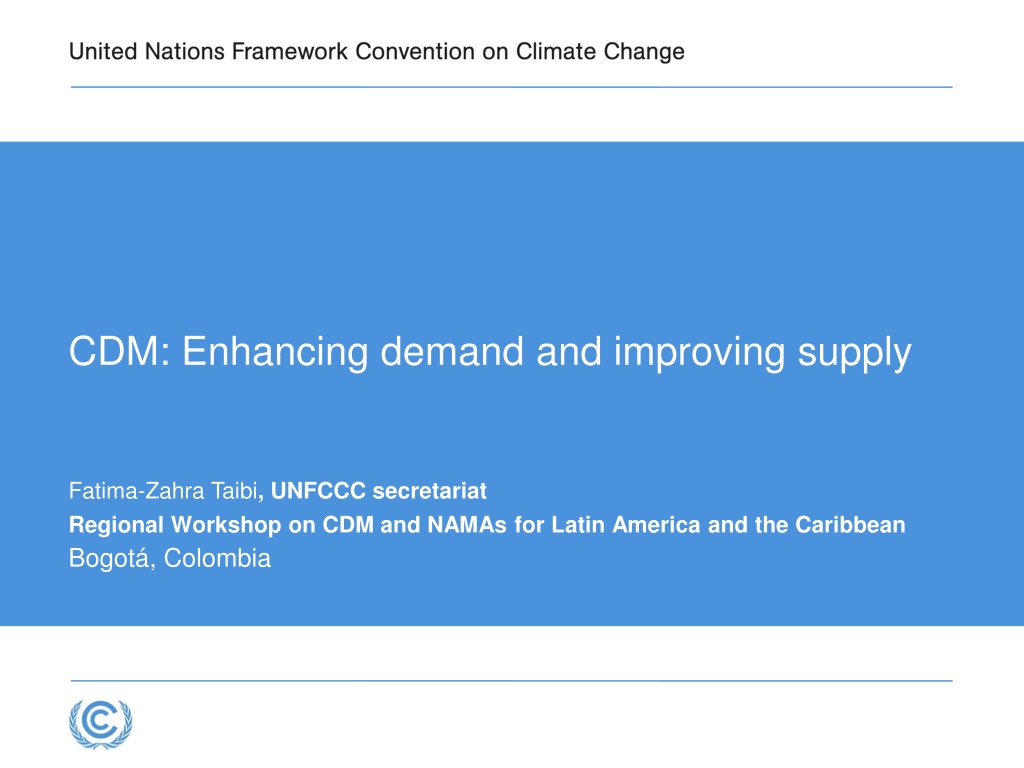Image resolution: width=1024 pixels, height=768 pixels.
Task: Click the thin blue line above the logo
Action: (511, 680)
